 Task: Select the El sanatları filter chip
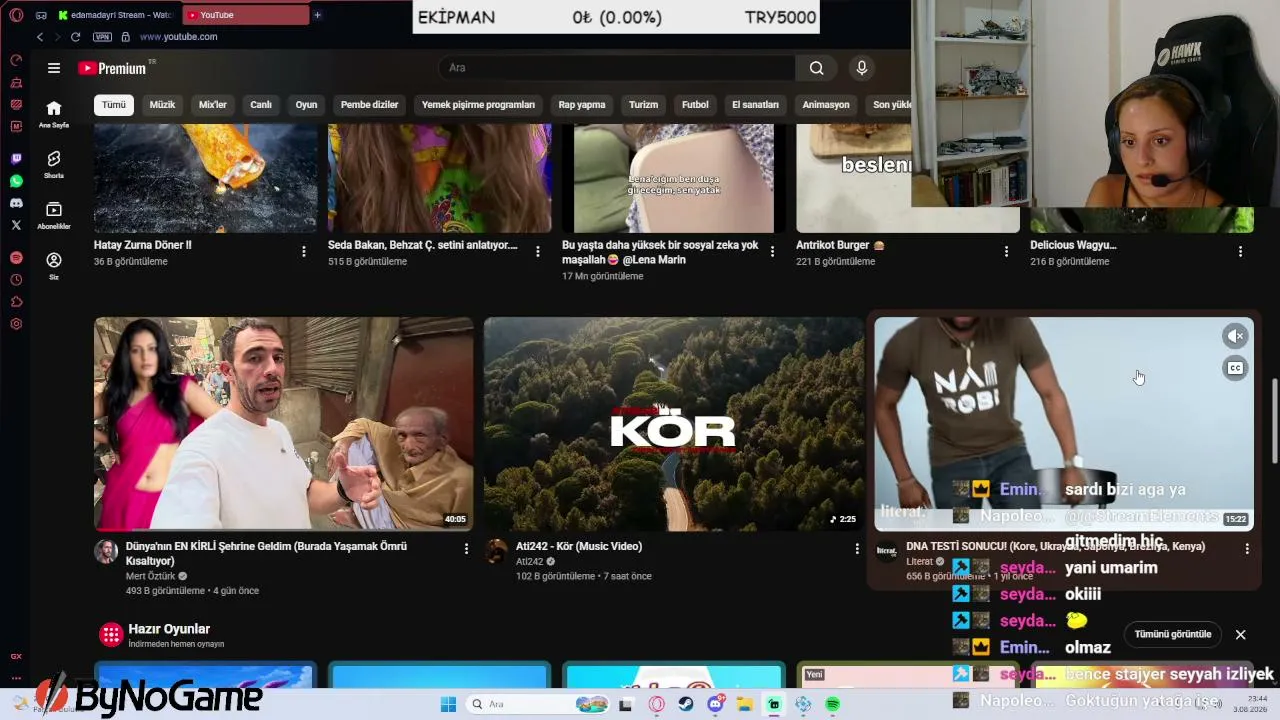click(x=755, y=105)
